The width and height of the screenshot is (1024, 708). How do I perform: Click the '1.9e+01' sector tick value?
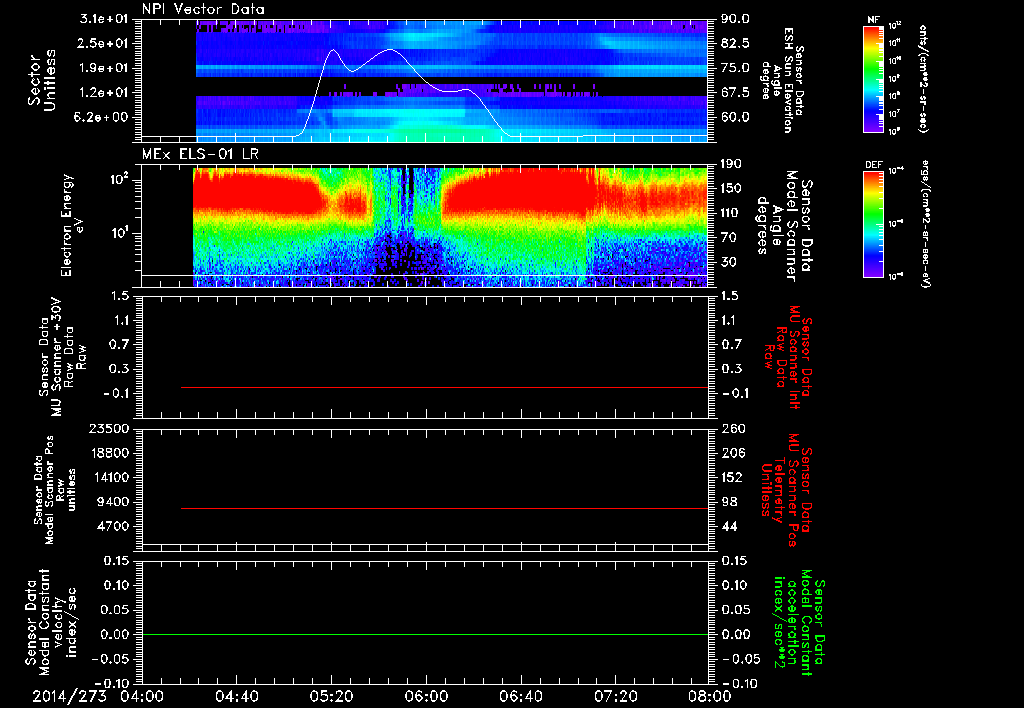pos(104,68)
